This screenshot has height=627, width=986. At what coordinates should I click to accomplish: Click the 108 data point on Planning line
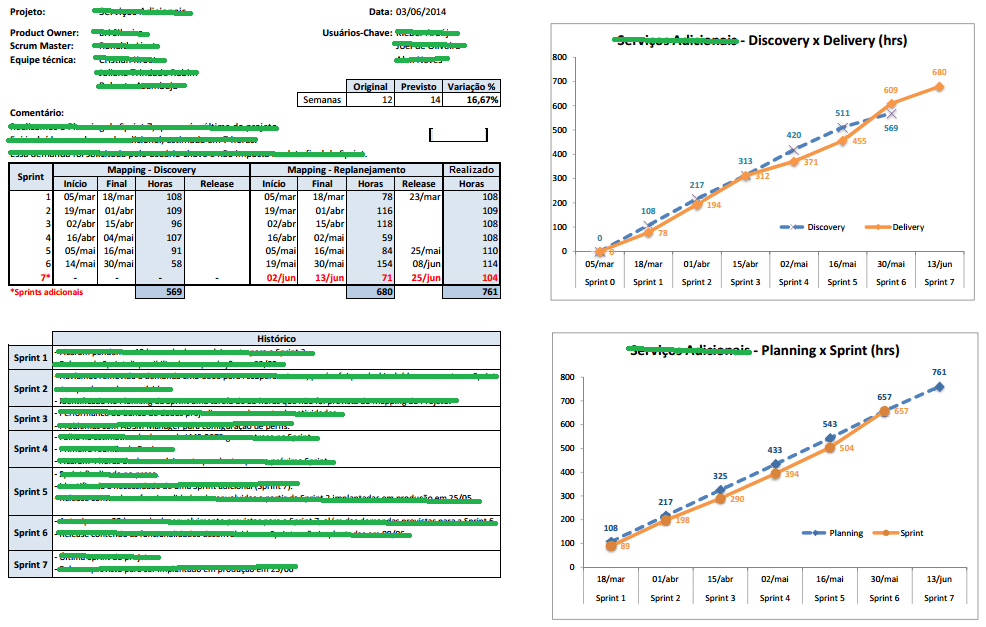click(611, 542)
